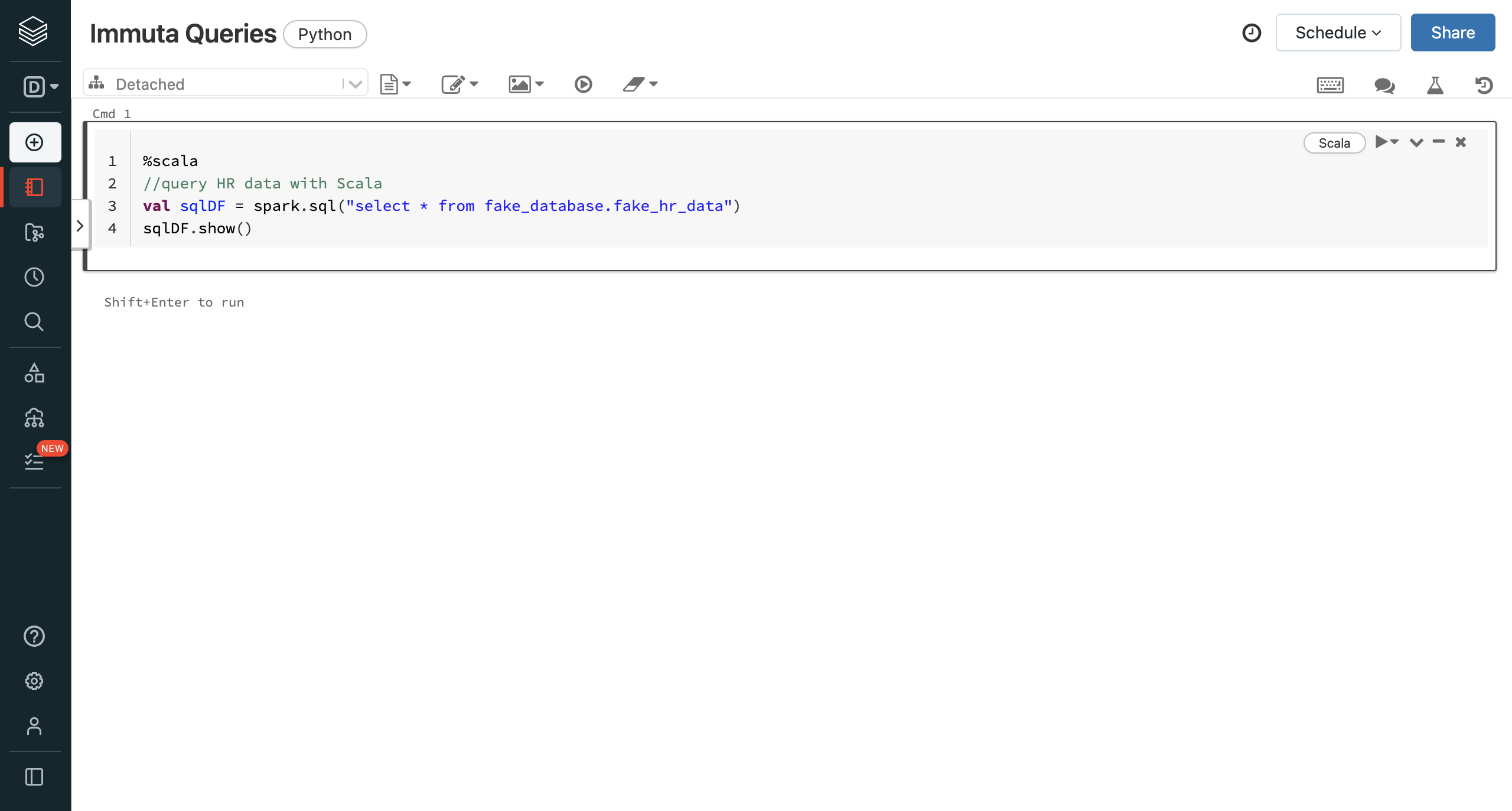The height and width of the screenshot is (811, 1512).
Task: Delete the cell with the X icon
Action: [1461, 142]
